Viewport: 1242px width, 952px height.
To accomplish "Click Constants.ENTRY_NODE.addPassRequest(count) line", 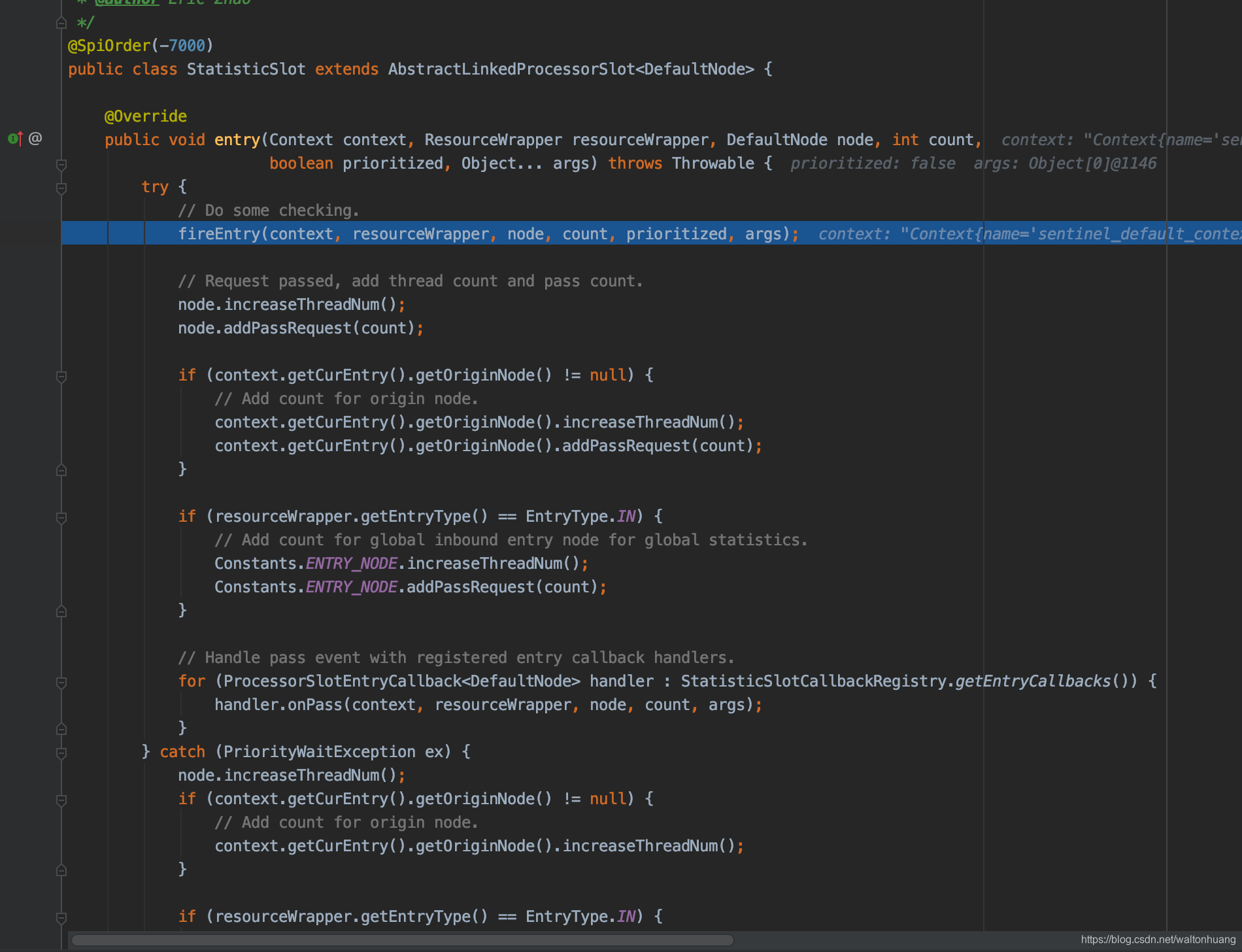I will pos(411,587).
